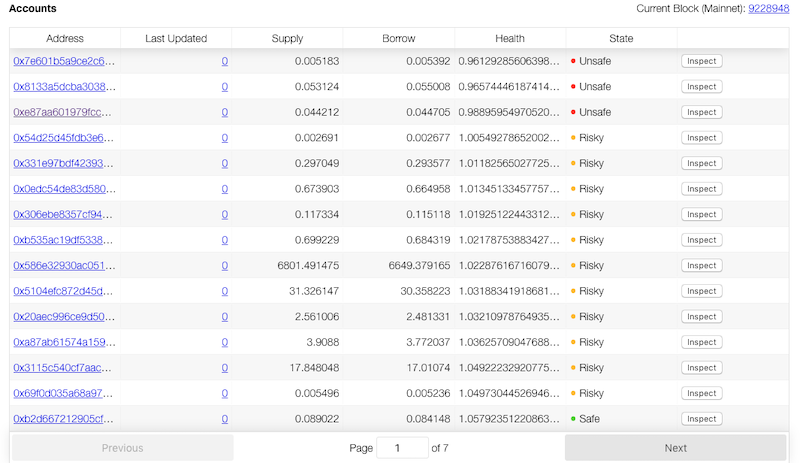Image resolution: width=800 pixels, height=463 pixels.
Task: Open address 0x69f0d035a68a97 link
Action: pyautogui.click(x=63, y=393)
